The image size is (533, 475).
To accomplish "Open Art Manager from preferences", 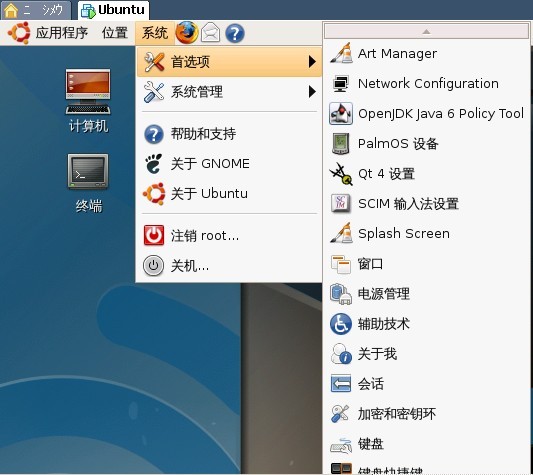I will [426, 53].
